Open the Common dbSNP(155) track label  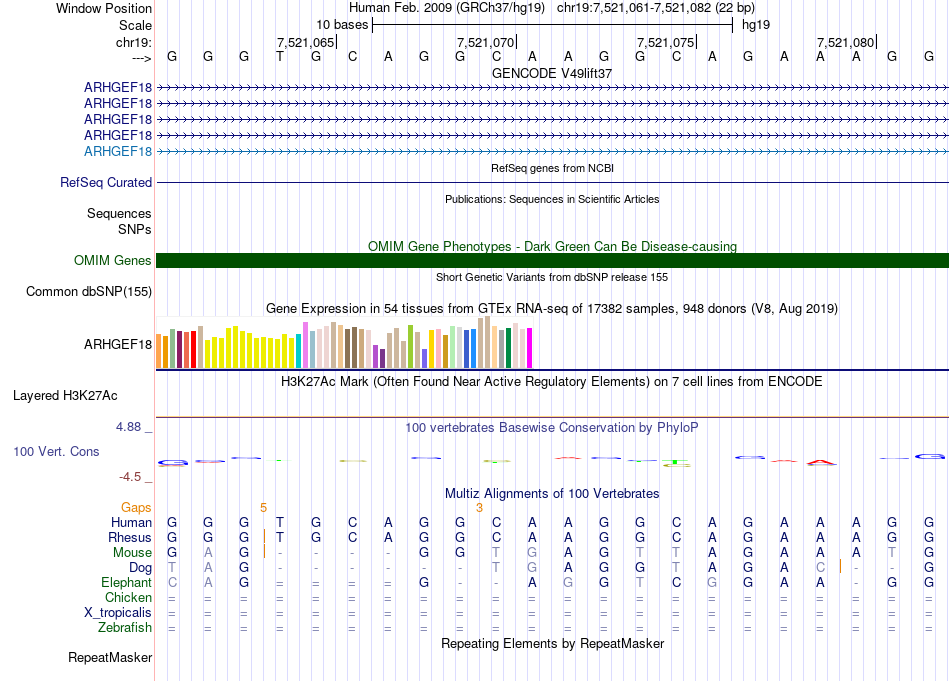pos(89,292)
